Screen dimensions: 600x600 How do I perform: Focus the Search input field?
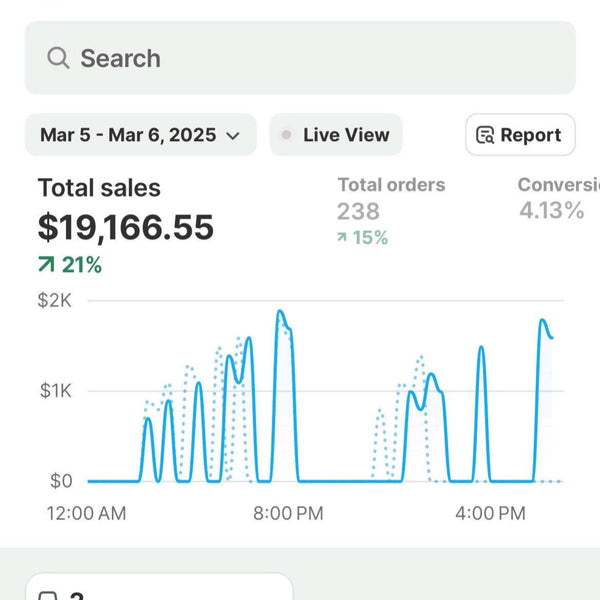pyautogui.click(x=300, y=58)
